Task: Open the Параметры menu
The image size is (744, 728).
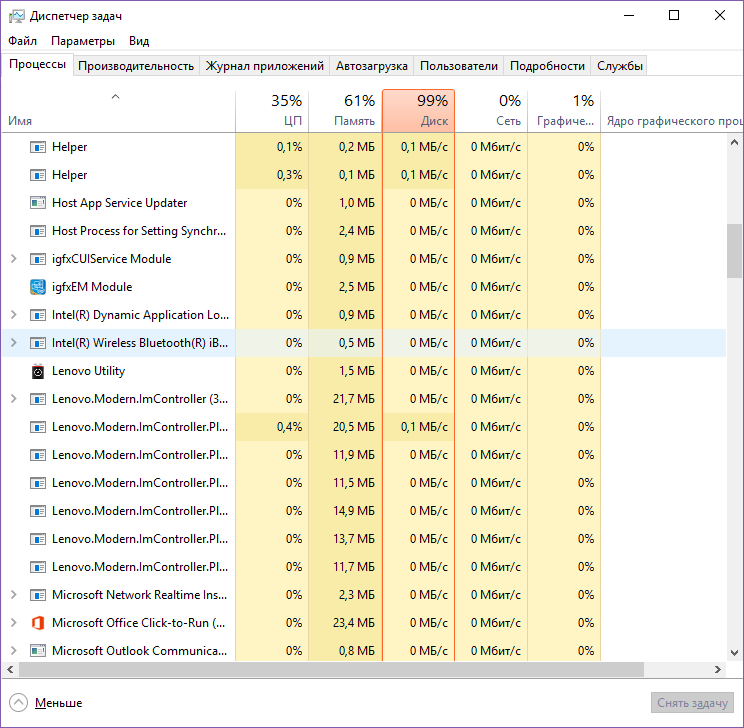Action: click(x=83, y=41)
